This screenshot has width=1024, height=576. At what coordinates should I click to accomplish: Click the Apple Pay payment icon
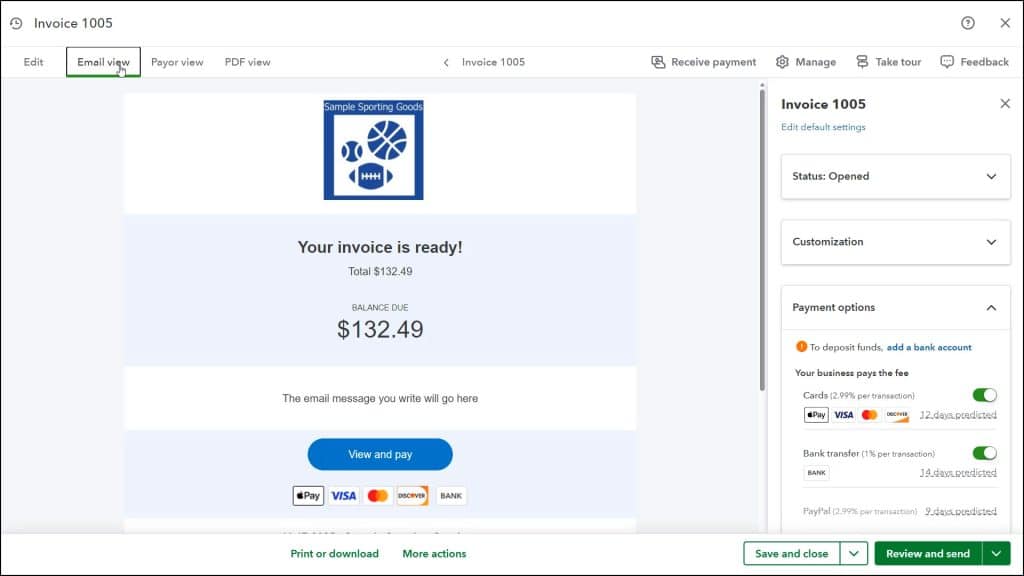[307, 495]
